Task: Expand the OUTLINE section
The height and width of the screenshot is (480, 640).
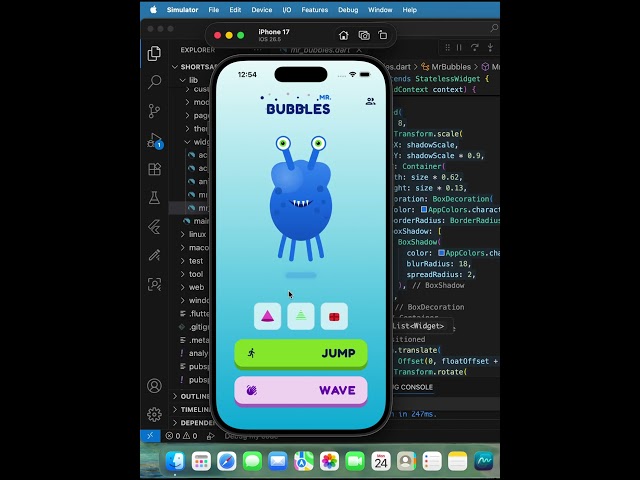Action: point(191,396)
